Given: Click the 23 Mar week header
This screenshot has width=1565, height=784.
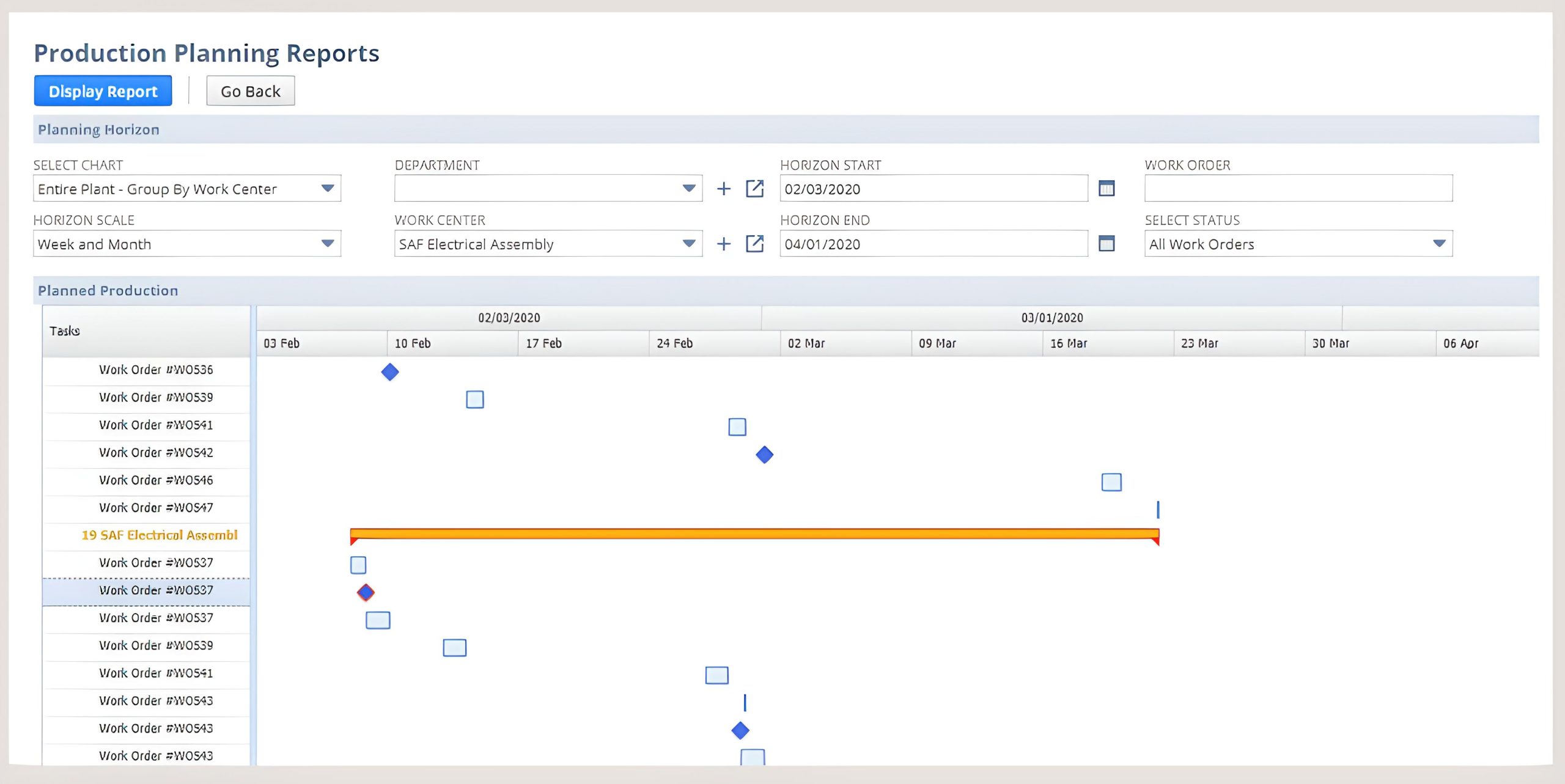Looking at the screenshot, I should [1239, 343].
